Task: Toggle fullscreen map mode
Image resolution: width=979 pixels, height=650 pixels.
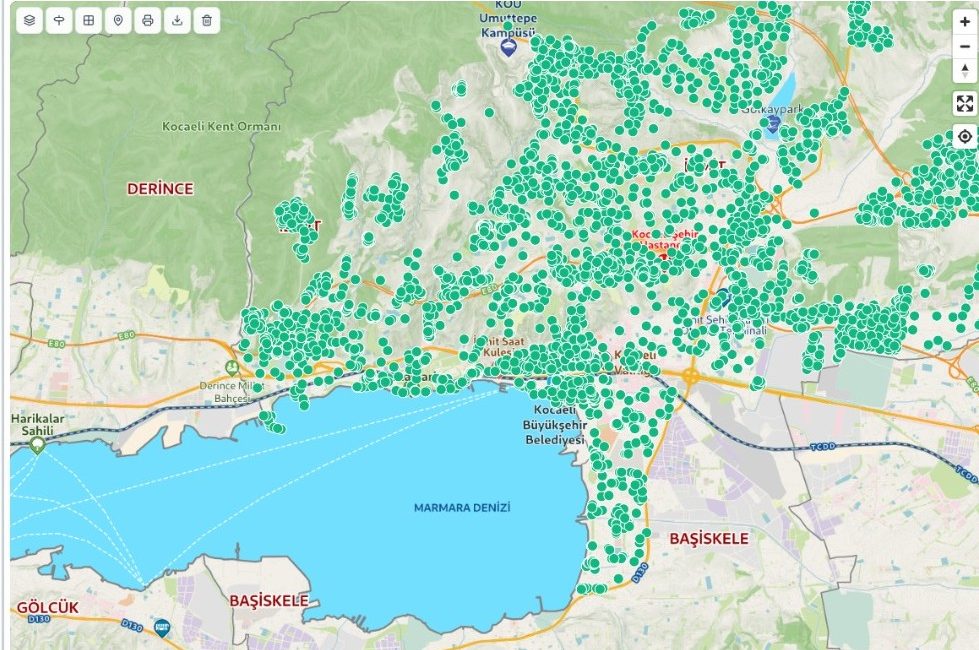Action: pyautogui.click(x=963, y=100)
